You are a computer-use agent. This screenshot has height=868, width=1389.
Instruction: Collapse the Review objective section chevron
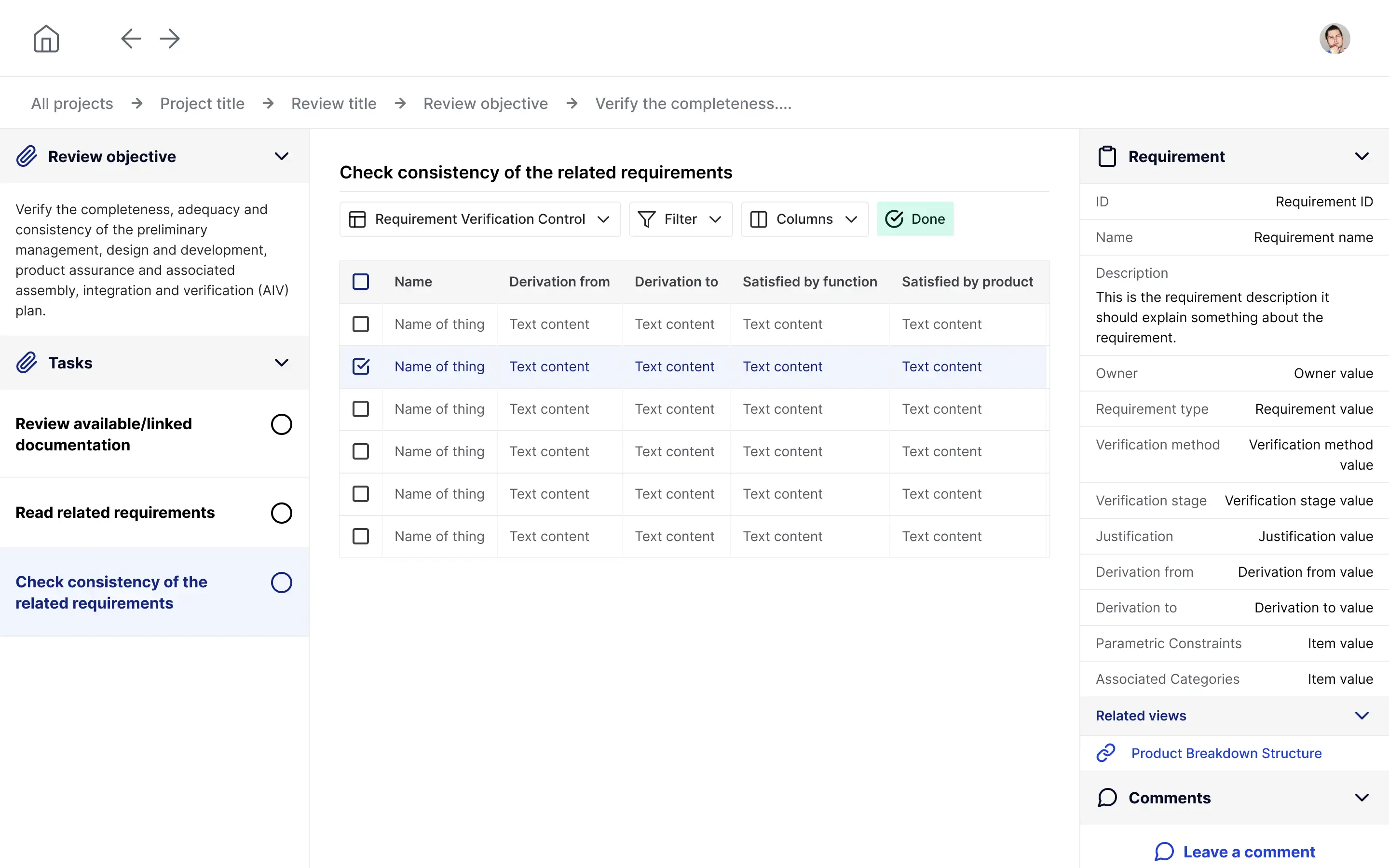coord(281,156)
